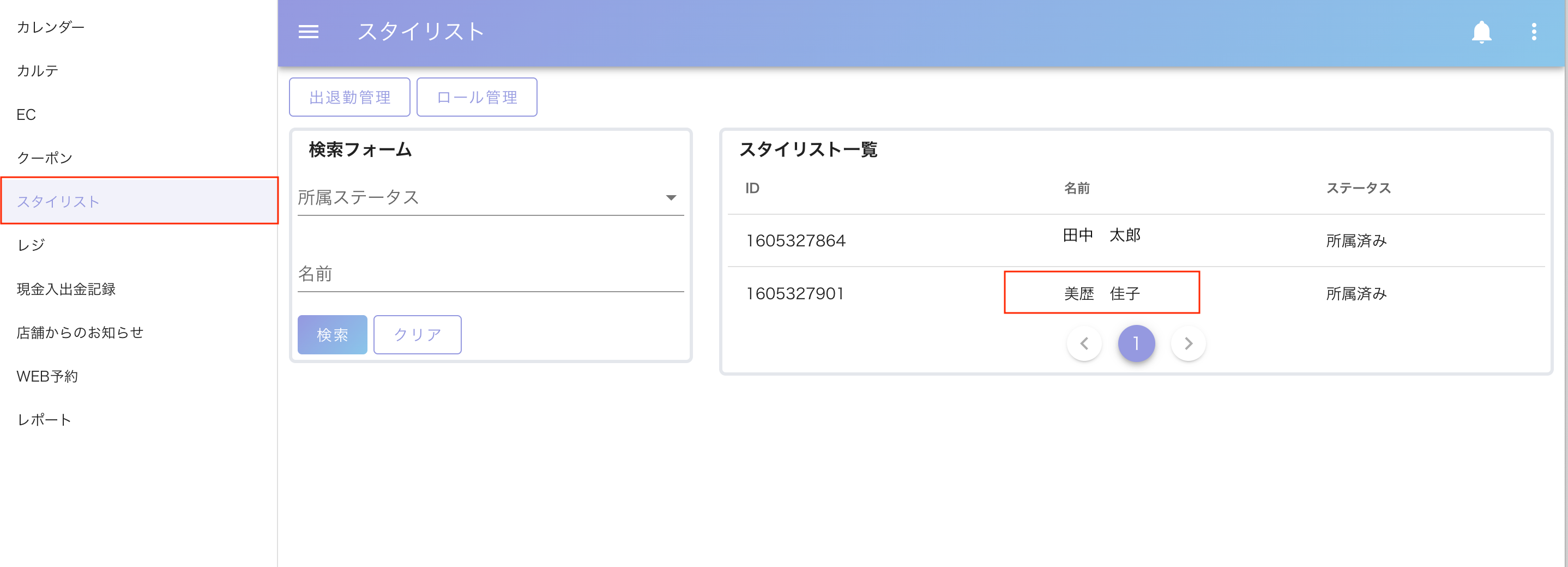Go to next page arrow

click(1188, 343)
